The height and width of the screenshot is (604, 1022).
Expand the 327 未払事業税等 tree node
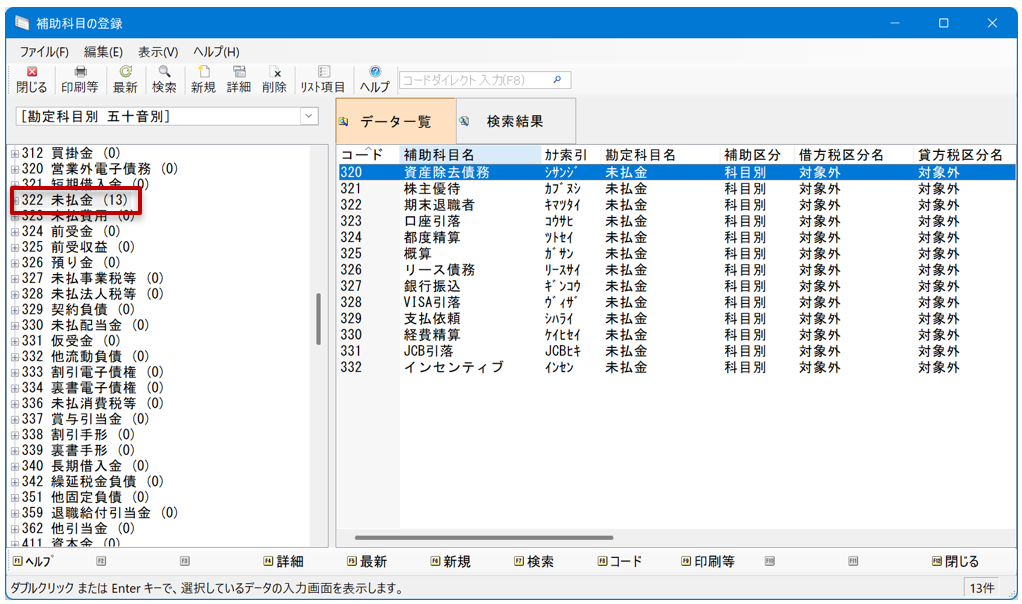pyautogui.click(x=14, y=280)
